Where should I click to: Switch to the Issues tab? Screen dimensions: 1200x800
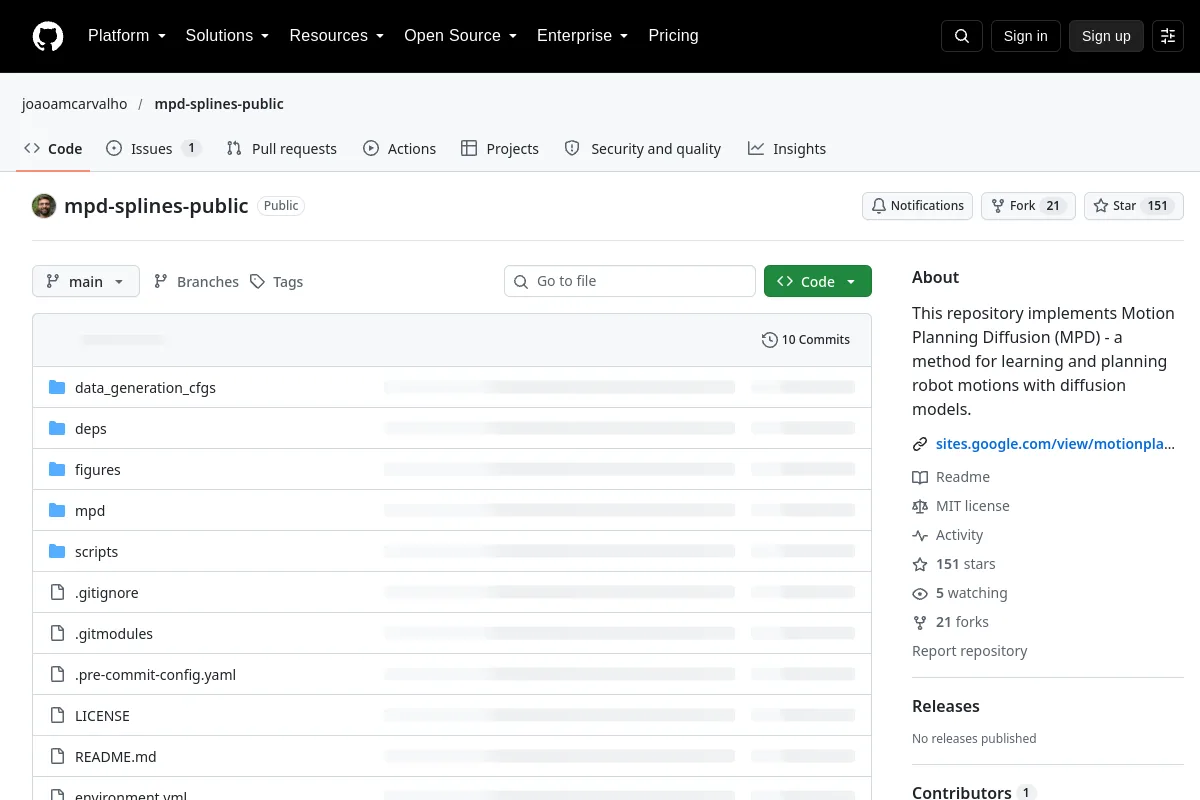point(154,148)
